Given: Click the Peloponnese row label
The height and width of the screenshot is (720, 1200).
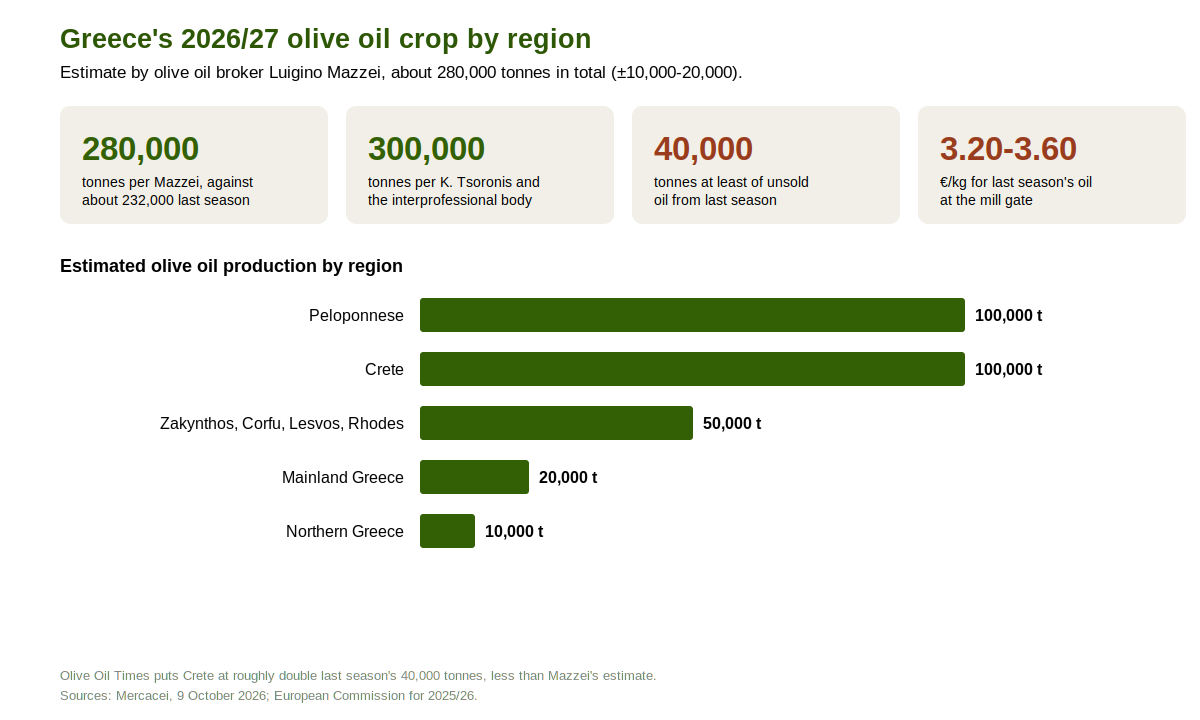Looking at the screenshot, I should (x=356, y=315).
